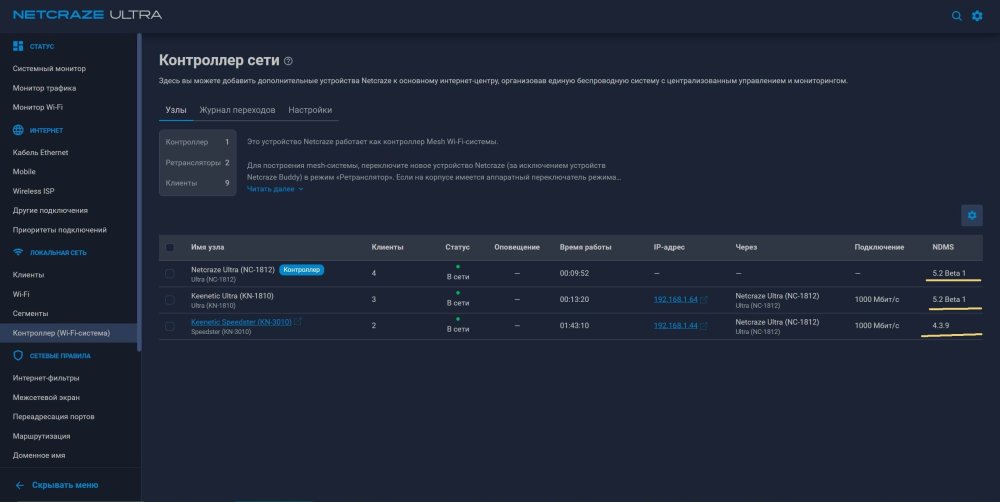Open Клиенты page in sidebar
The image size is (1000, 502).
coord(29,275)
